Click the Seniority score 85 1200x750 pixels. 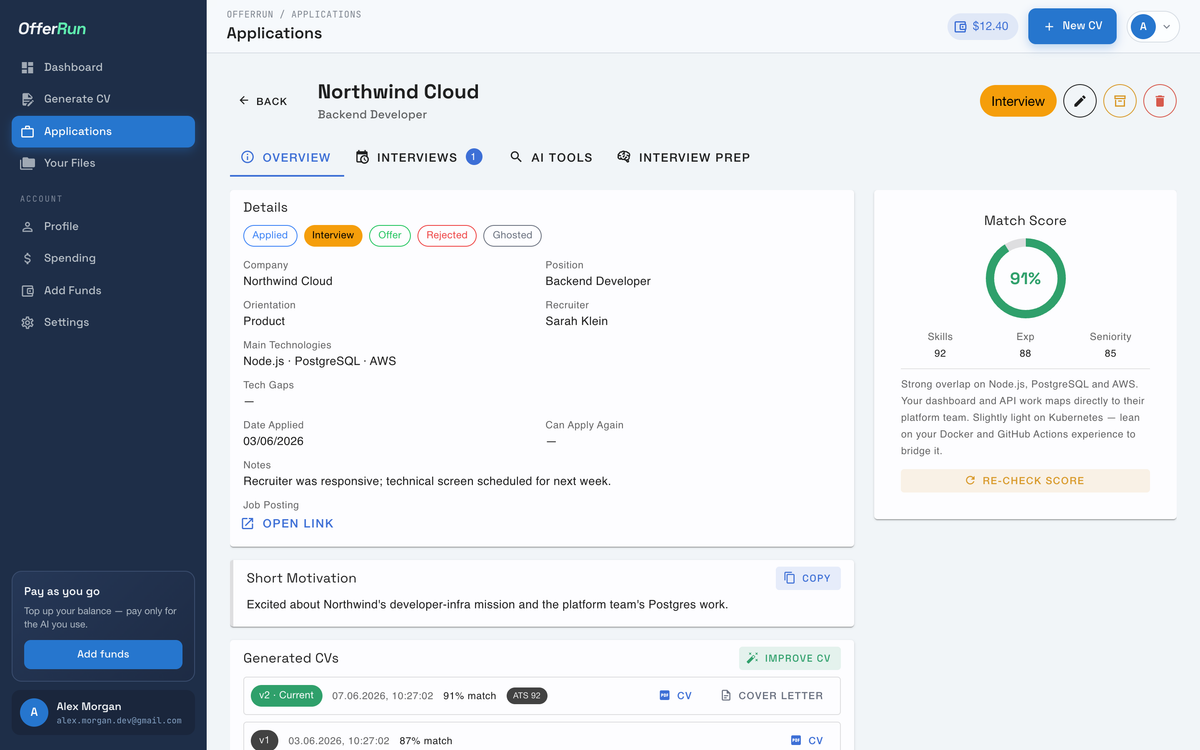pyautogui.click(x=1110, y=353)
